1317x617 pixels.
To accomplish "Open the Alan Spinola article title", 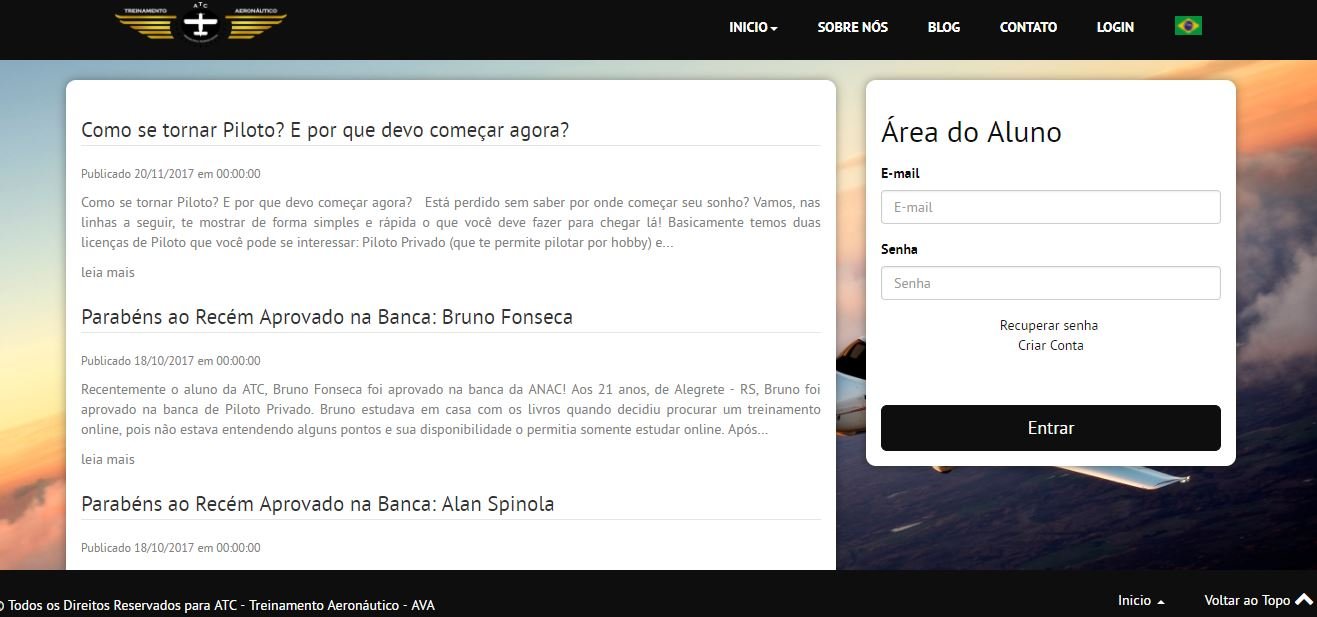I will (317, 504).
